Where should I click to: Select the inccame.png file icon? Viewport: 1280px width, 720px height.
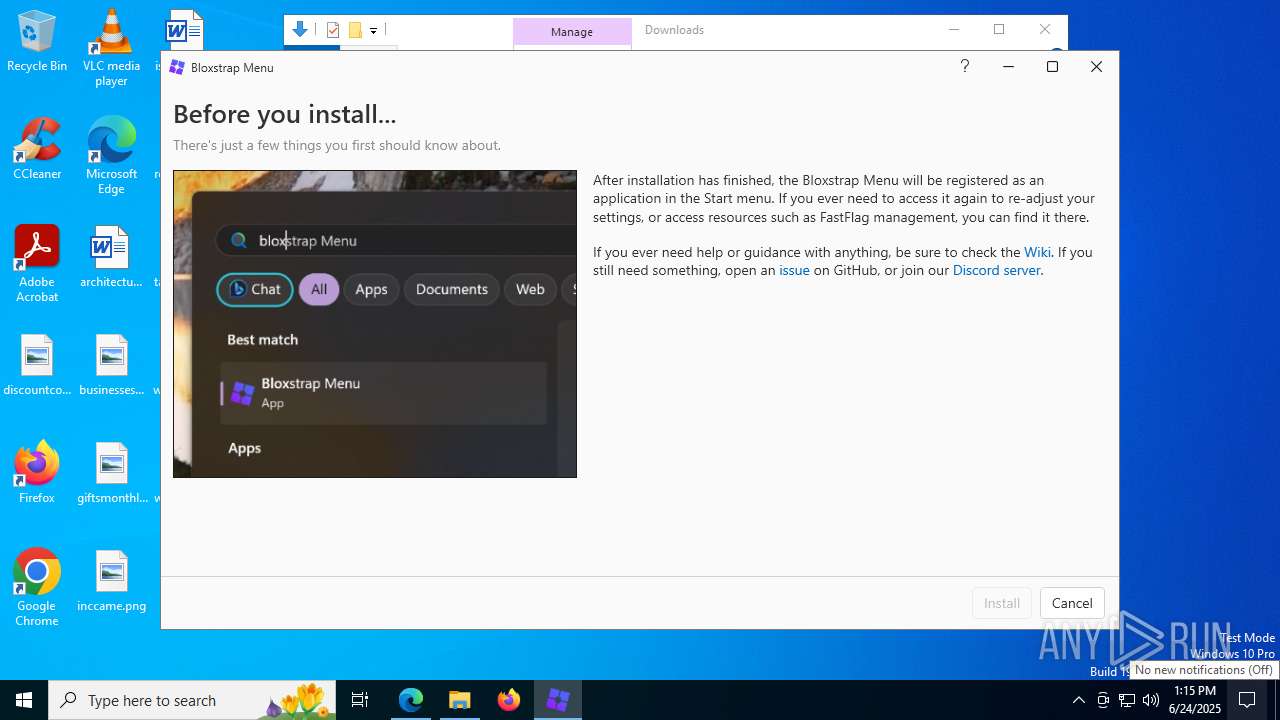point(111,581)
